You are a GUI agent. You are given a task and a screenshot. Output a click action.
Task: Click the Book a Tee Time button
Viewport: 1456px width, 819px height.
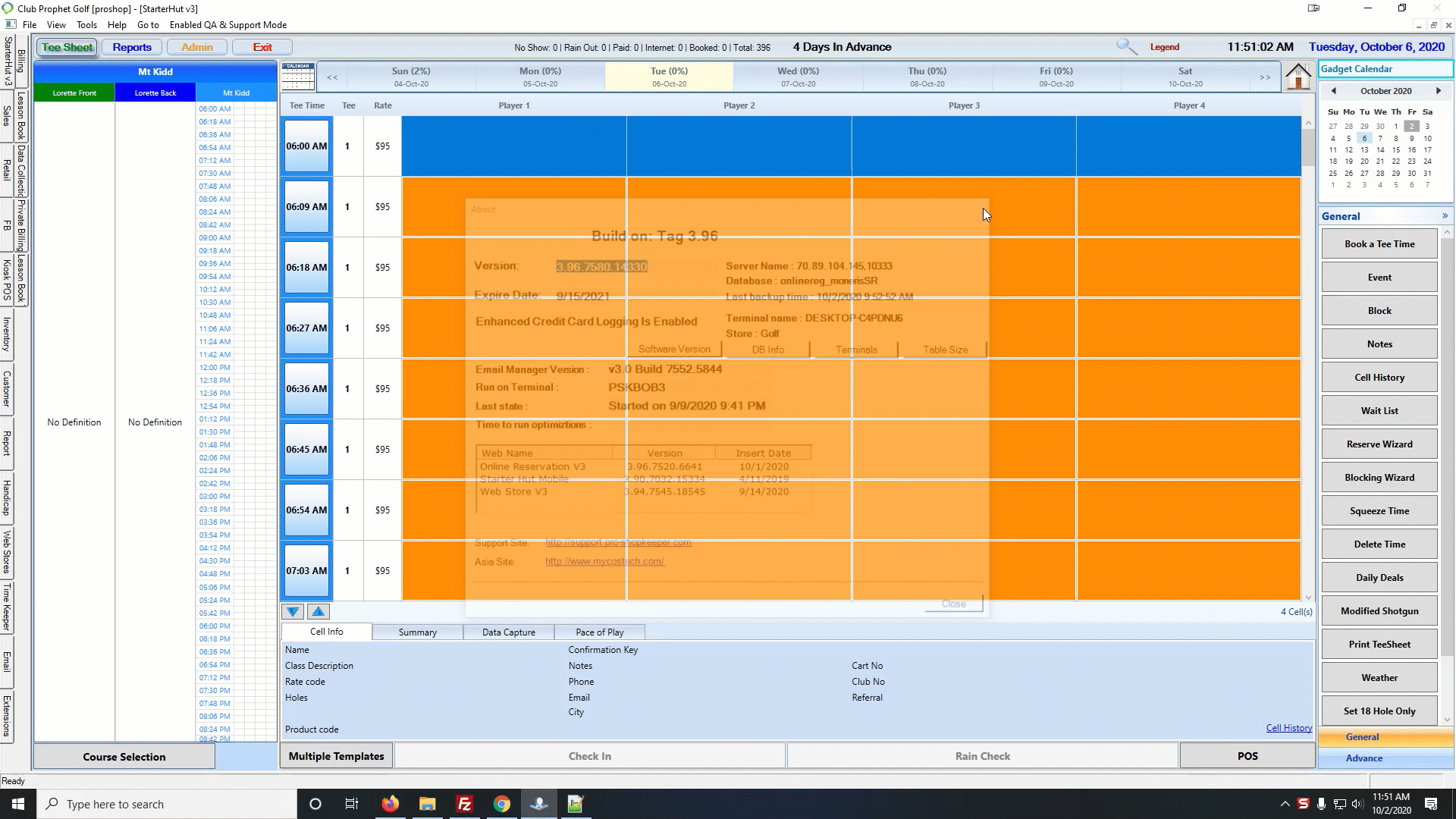(x=1379, y=244)
